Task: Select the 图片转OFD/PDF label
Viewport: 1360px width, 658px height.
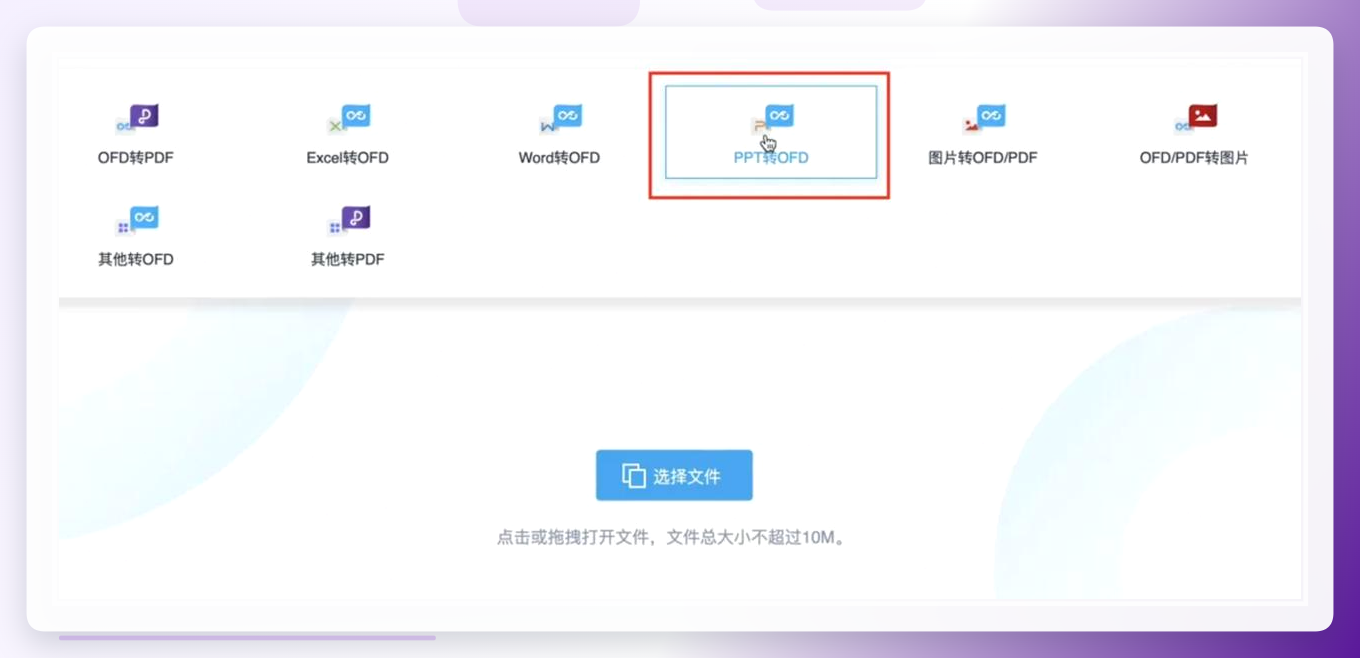Action: point(983,158)
